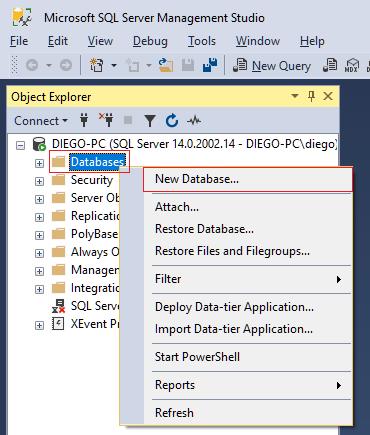Expand the Databases folder
This screenshot has width=370, height=435.
(39, 163)
